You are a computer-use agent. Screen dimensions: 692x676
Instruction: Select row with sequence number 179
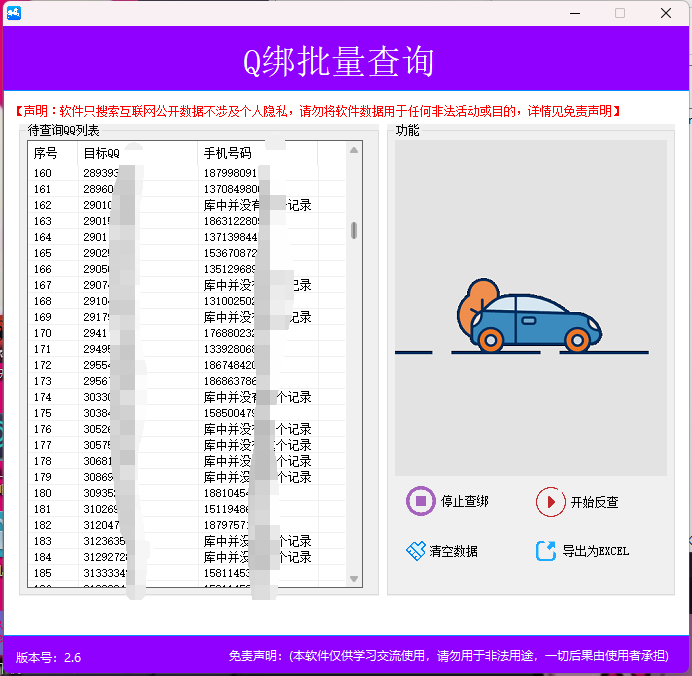(187, 477)
